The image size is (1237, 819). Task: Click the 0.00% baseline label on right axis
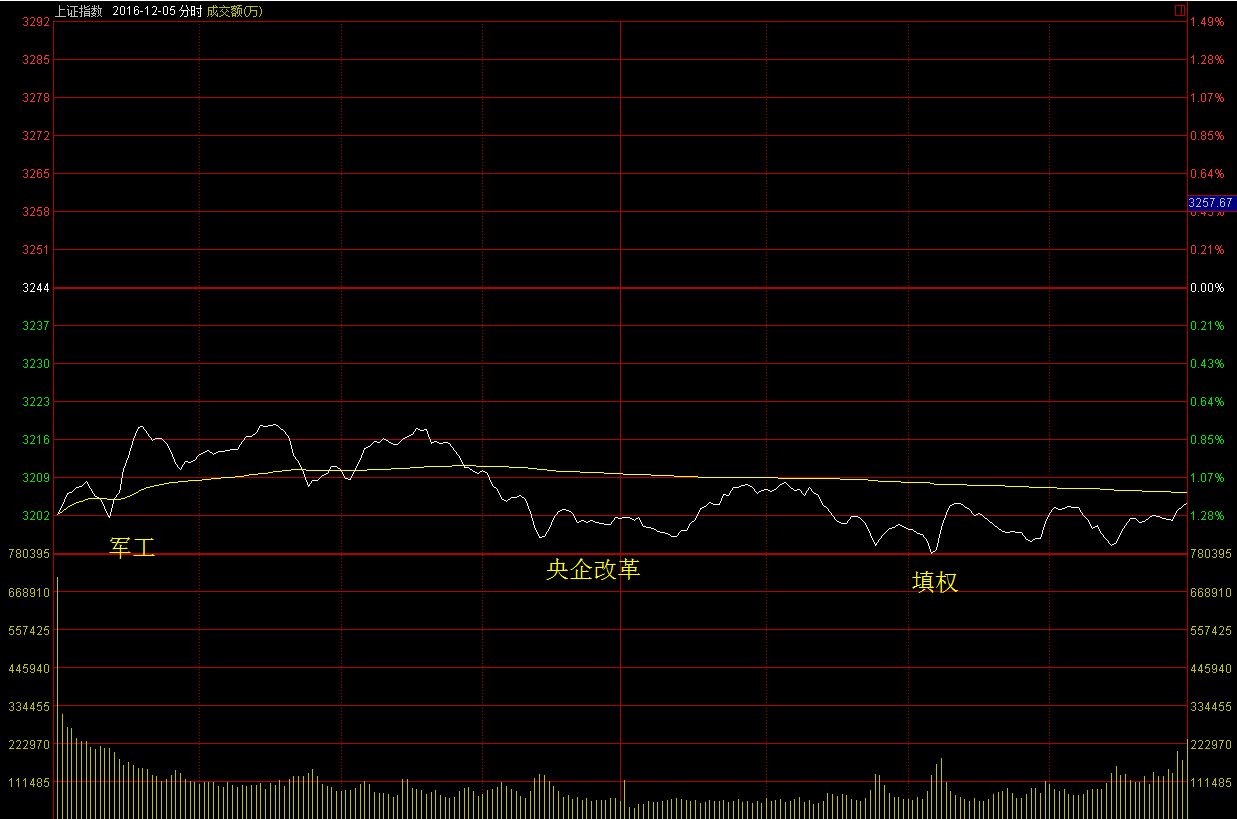point(1207,288)
